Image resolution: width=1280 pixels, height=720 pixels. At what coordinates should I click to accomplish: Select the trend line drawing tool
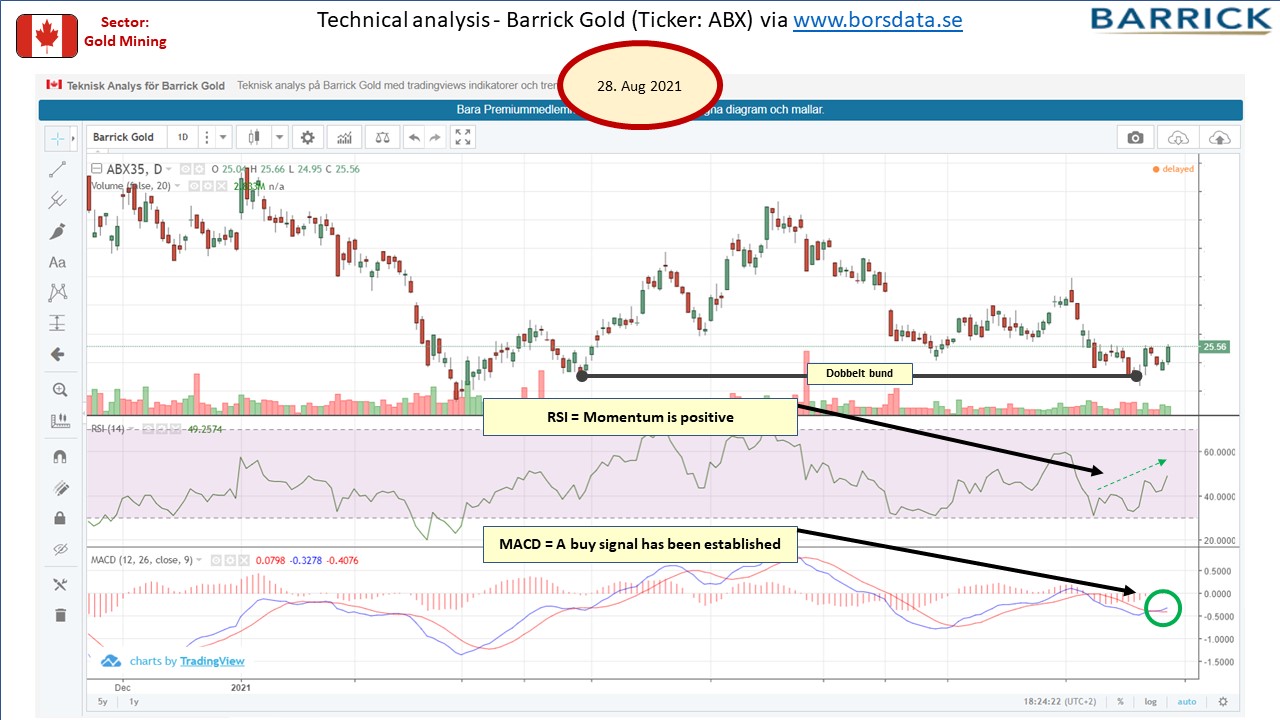[57, 170]
